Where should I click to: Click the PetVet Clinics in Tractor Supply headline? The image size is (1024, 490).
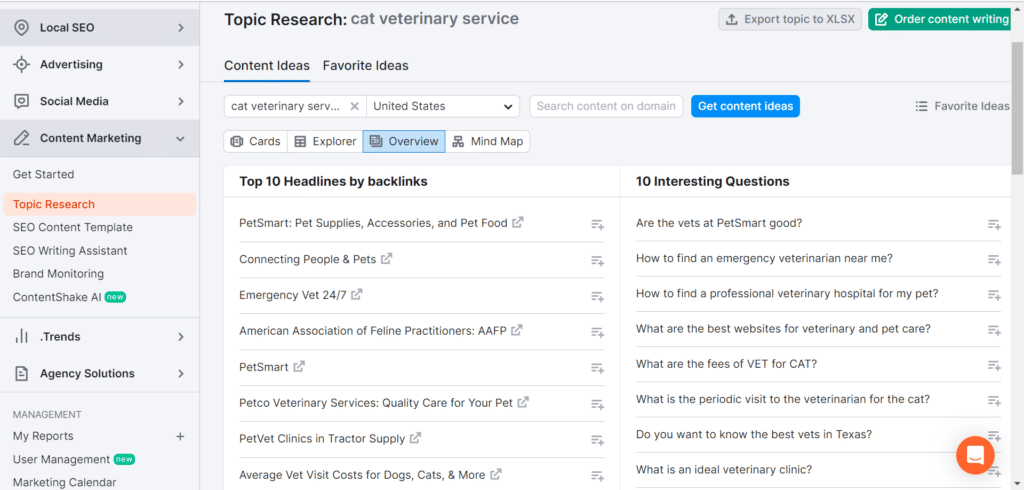tap(322, 439)
